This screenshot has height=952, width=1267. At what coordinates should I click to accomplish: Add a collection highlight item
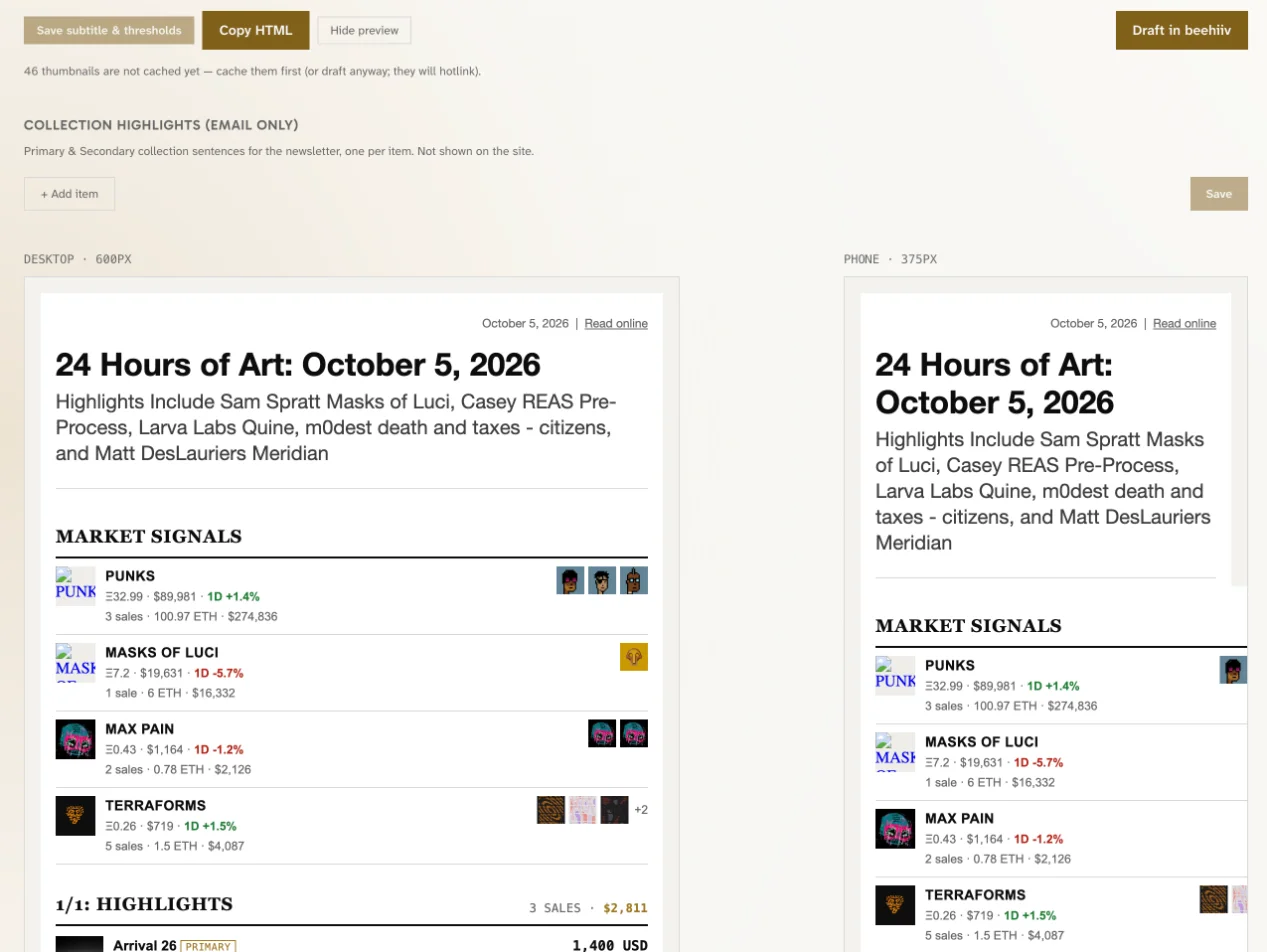pyautogui.click(x=69, y=194)
